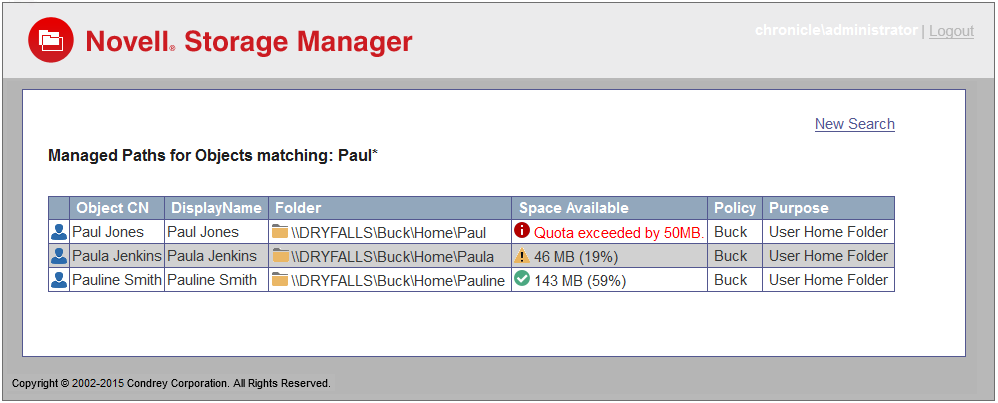Click the user icon beside Pauline Smith
The width and height of the screenshot is (998, 403).
point(59,280)
